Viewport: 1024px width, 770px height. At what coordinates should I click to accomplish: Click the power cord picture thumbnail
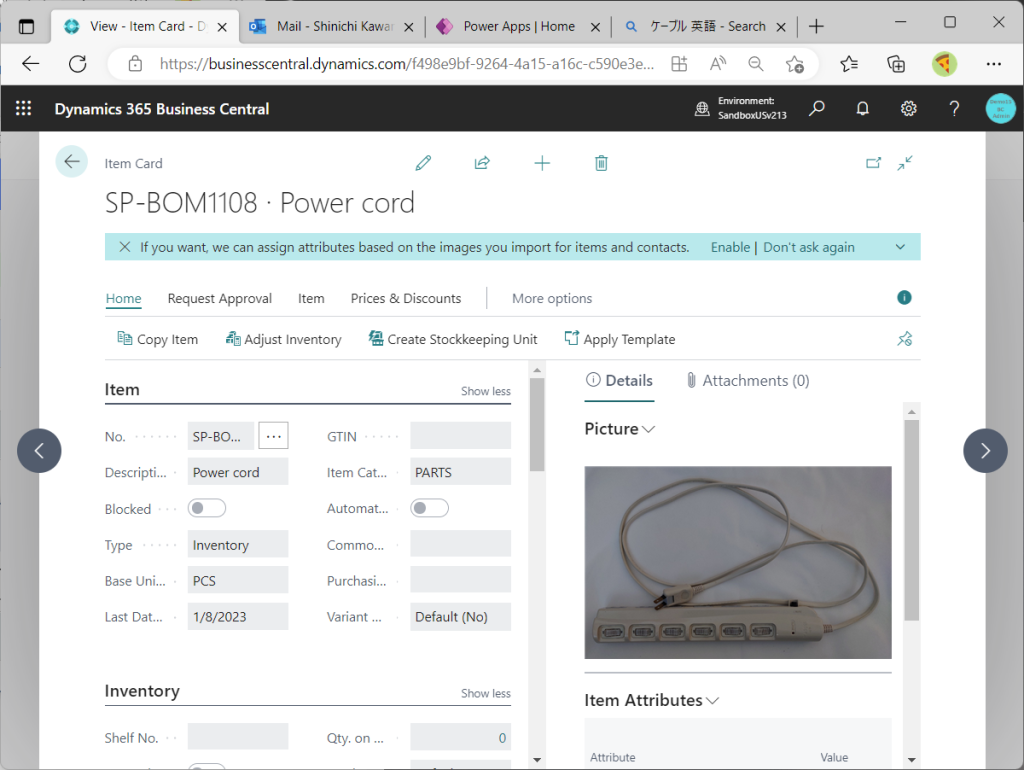coord(737,562)
